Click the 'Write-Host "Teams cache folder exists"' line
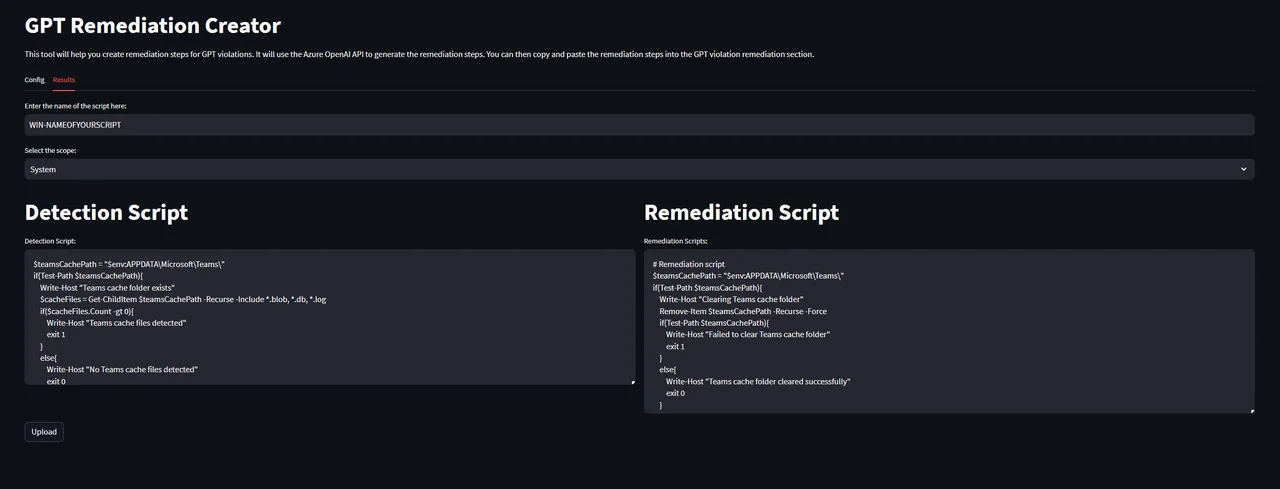 [108, 287]
